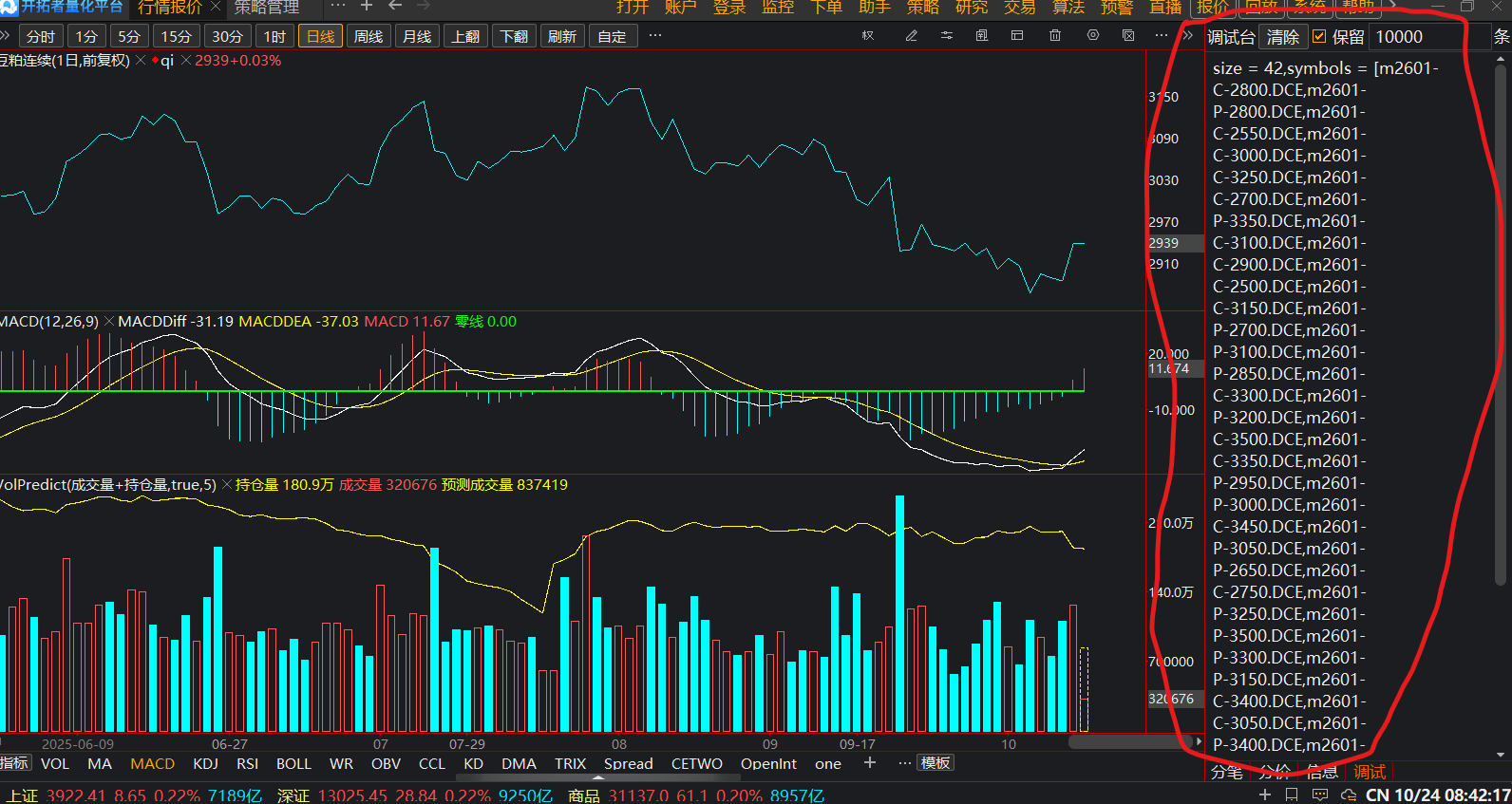Image resolution: width=1512 pixels, height=804 pixels.
Task: Switch chart to 周线 period
Action: [369, 37]
